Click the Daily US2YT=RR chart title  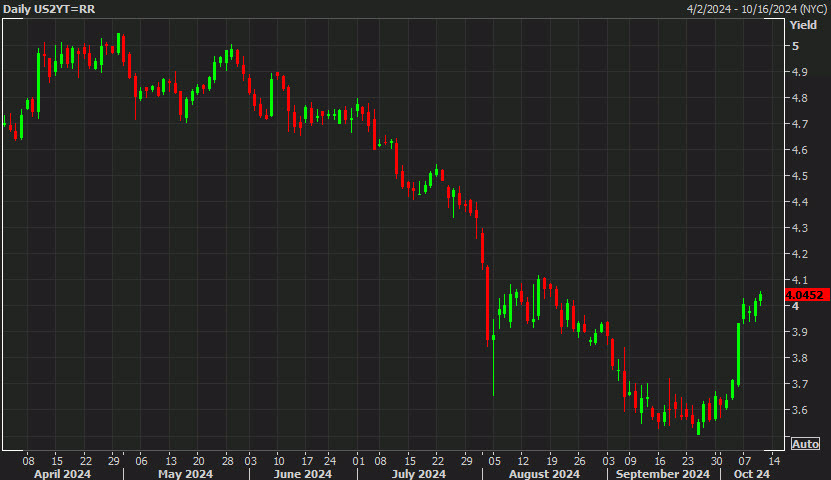click(49, 9)
